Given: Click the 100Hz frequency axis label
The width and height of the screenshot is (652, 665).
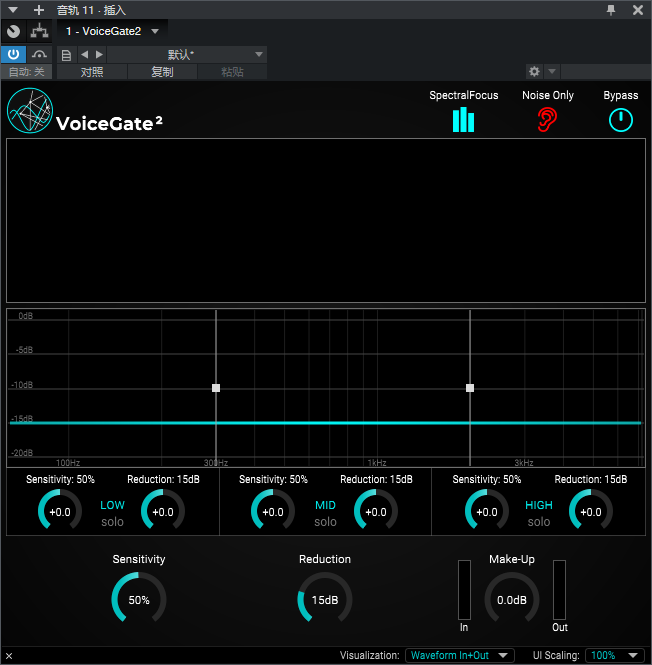Looking at the screenshot, I should click(x=68, y=463).
